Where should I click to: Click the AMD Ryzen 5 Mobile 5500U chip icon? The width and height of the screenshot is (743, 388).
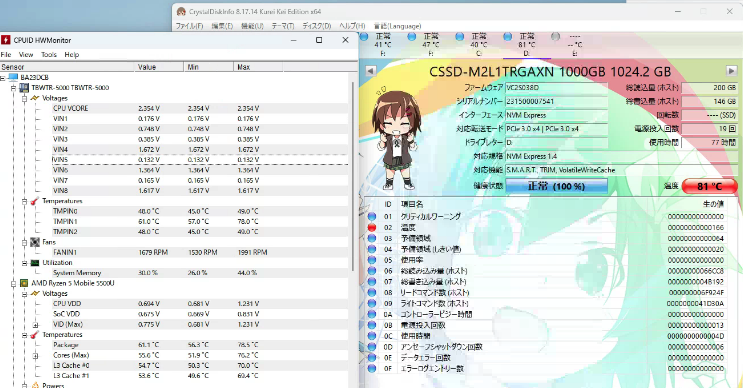(x=24, y=283)
